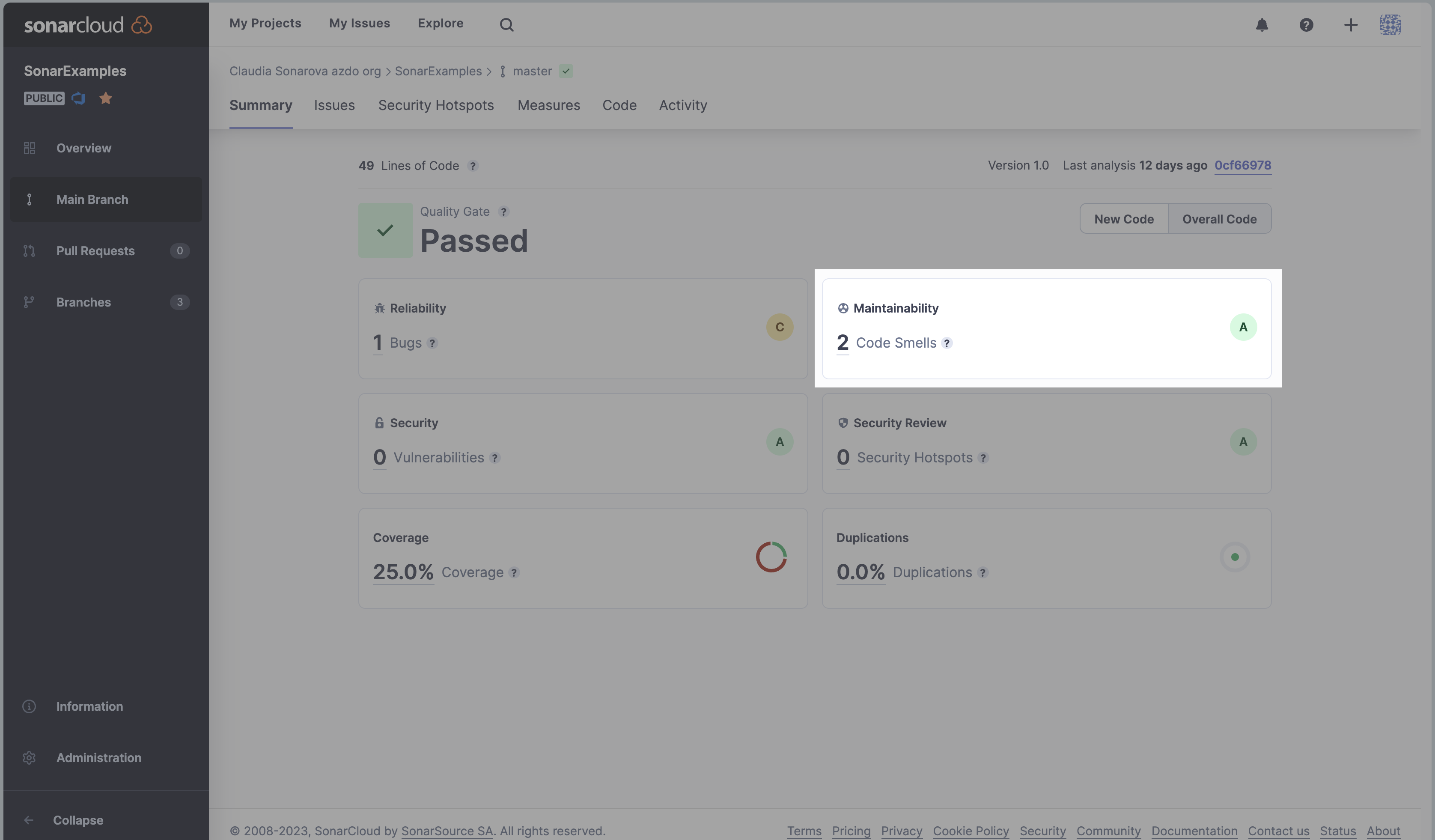1435x840 pixels.
Task: Click Claudia Sonarova azdo org breadcrumb
Action: [x=305, y=71]
